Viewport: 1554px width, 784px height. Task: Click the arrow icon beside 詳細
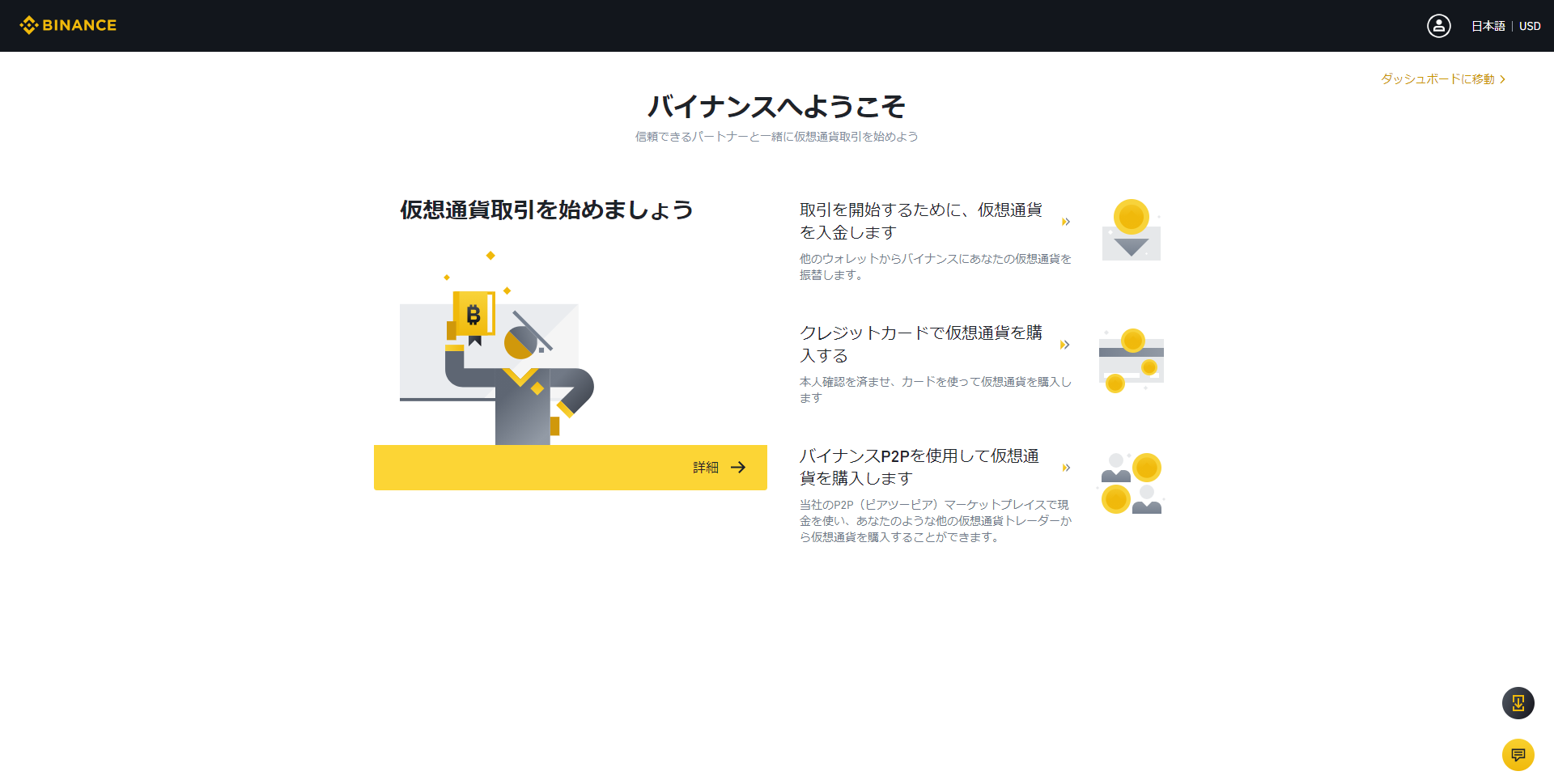[738, 468]
